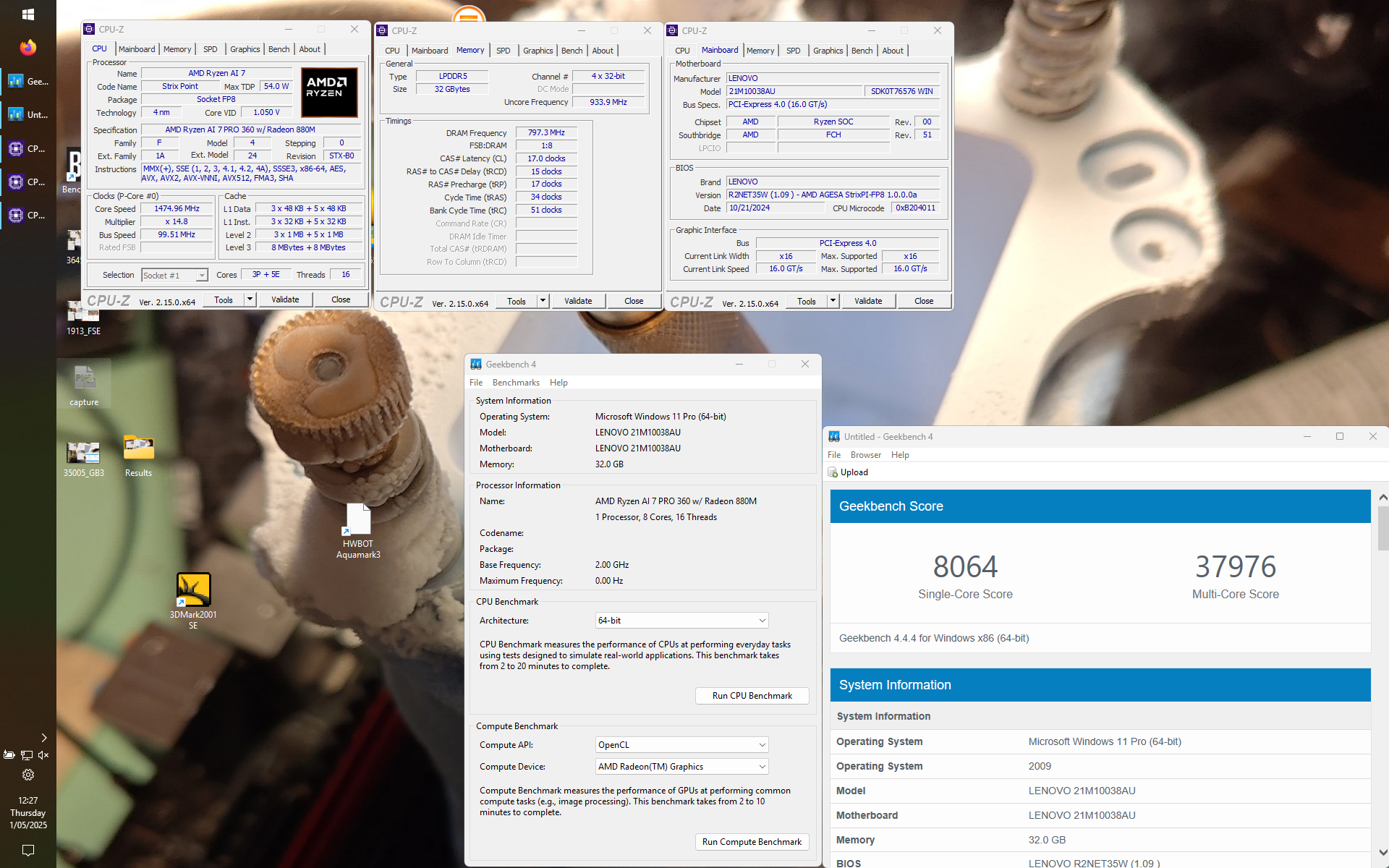This screenshot has width=1389, height=868.
Task: Launch Firefox from the taskbar
Action: tap(28, 48)
